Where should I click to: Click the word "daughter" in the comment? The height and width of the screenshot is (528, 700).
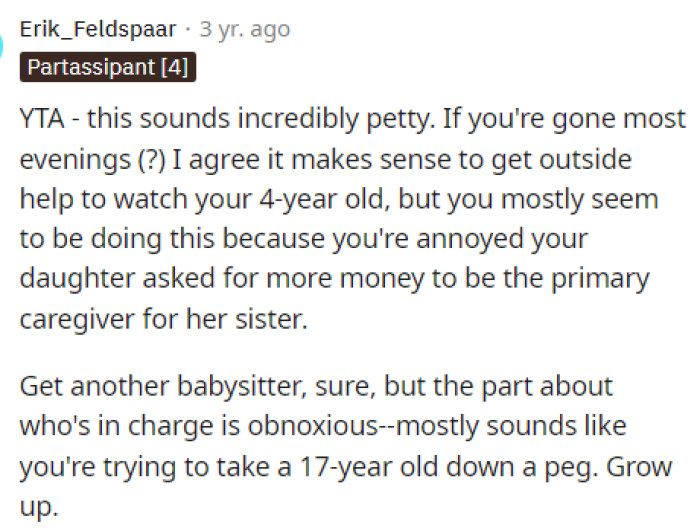(69, 279)
